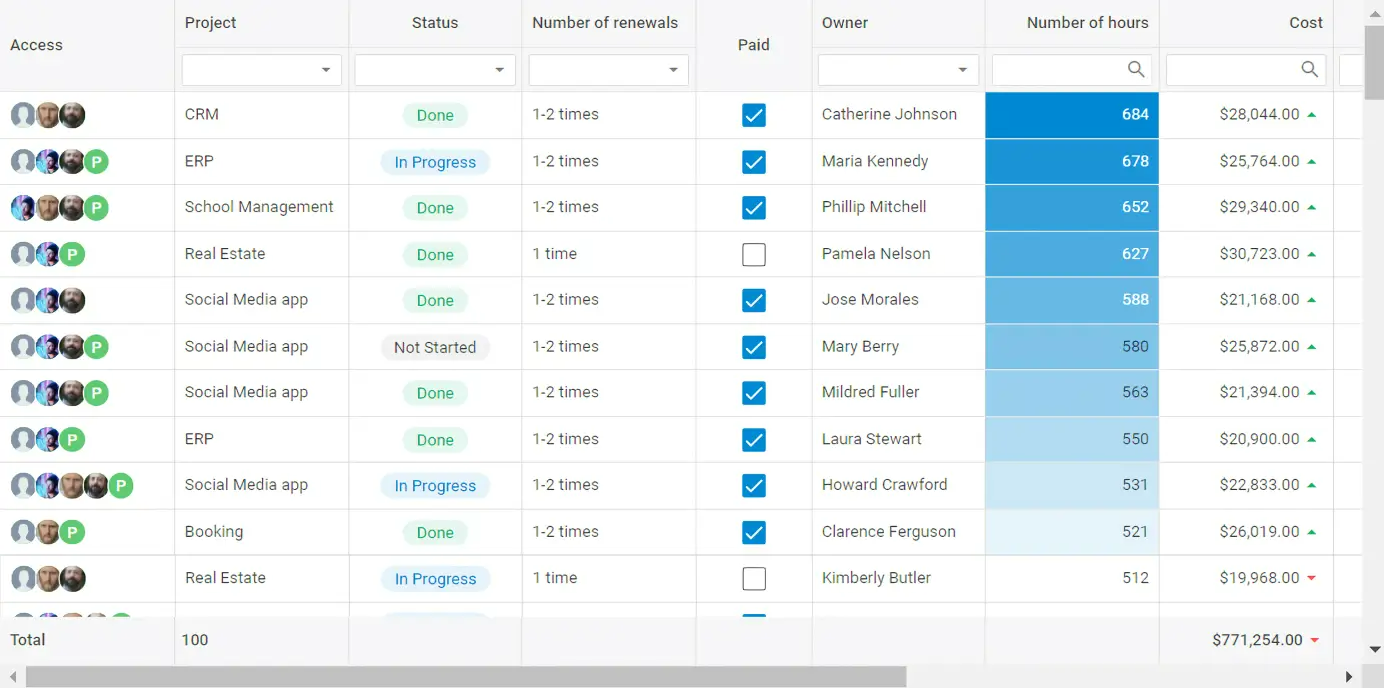The image size is (1384, 688).
Task: Click the Cost column header
Action: coord(1305,23)
